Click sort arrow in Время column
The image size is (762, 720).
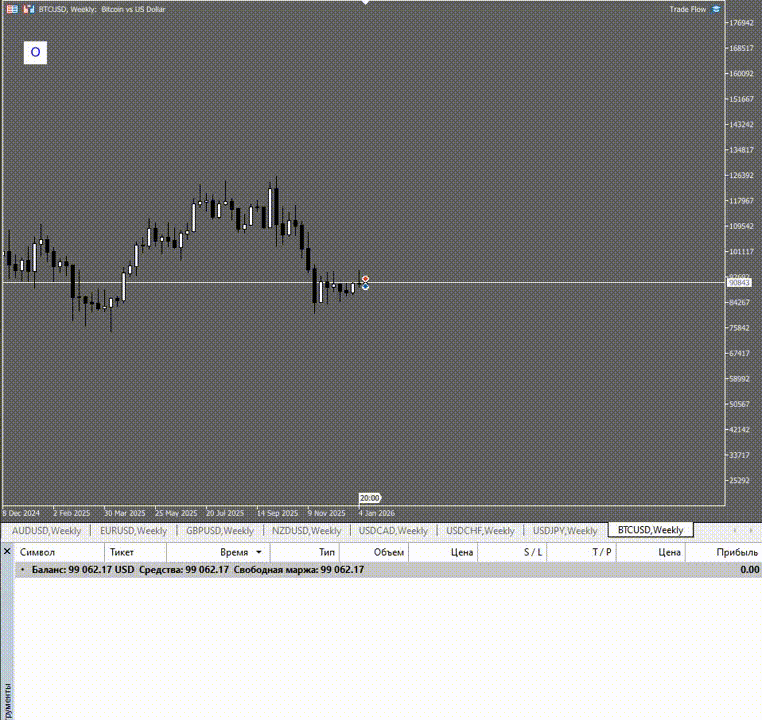point(259,552)
